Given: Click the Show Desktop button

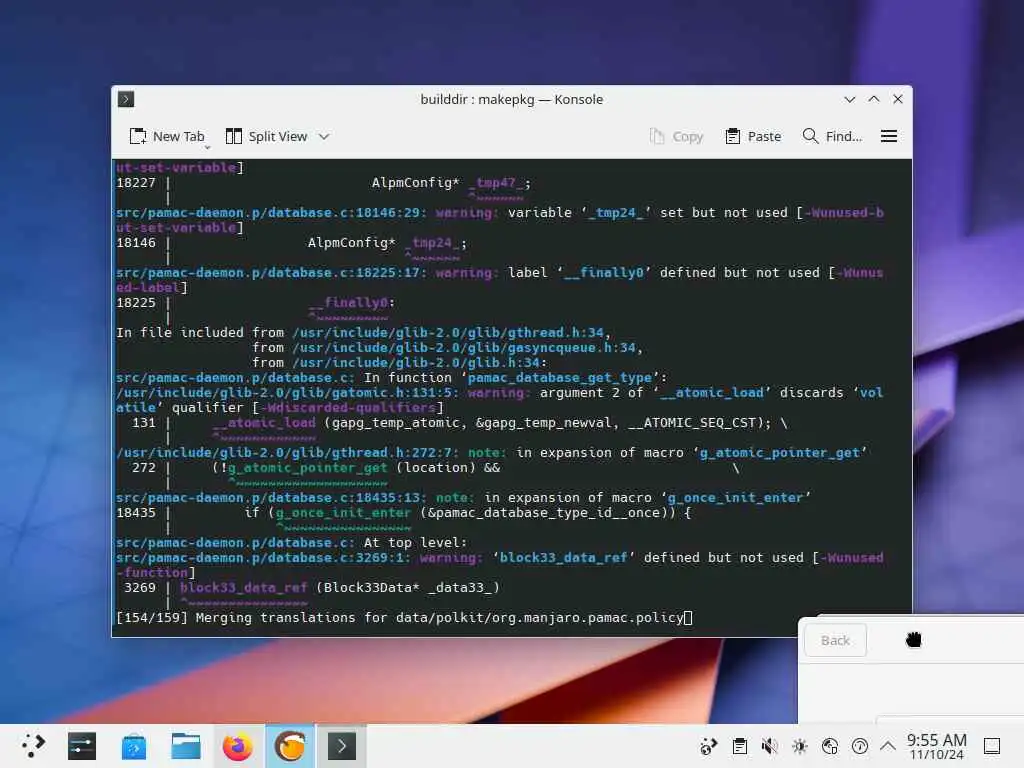Looking at the screenshot, I should click(x=992, y=746).
